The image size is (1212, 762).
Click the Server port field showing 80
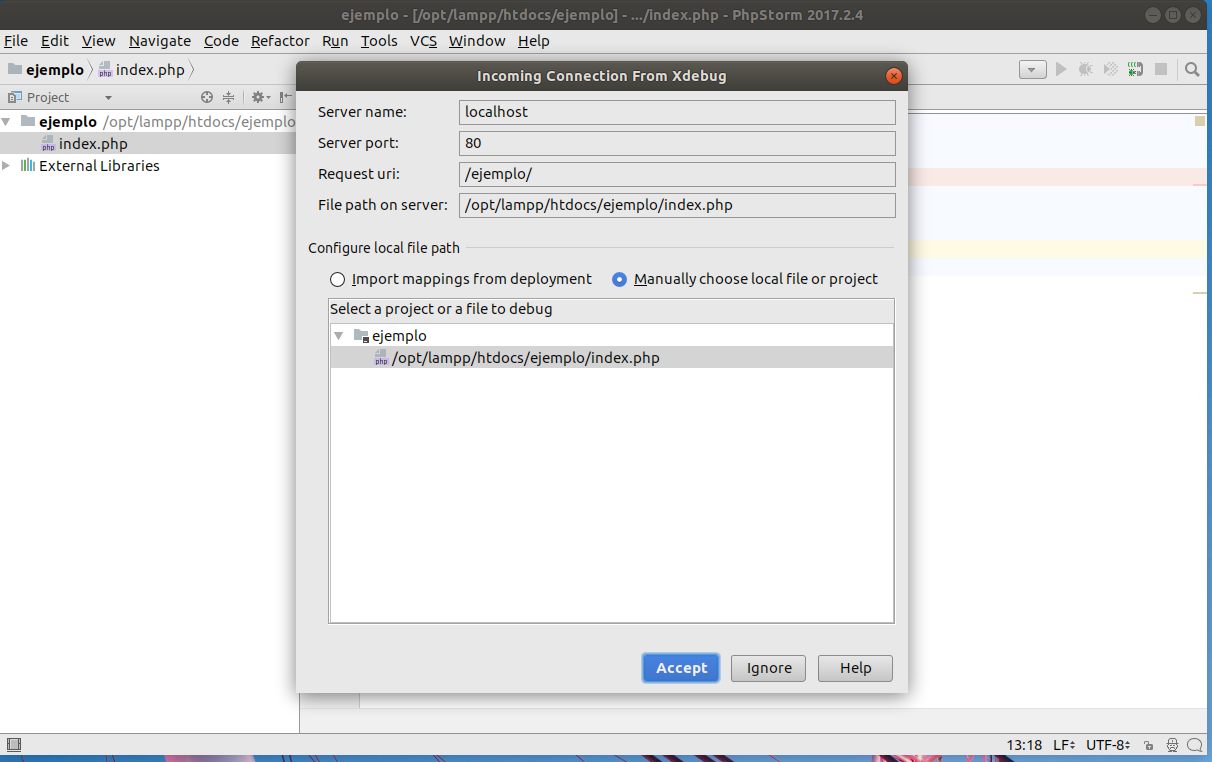click(x=677, y=143)
